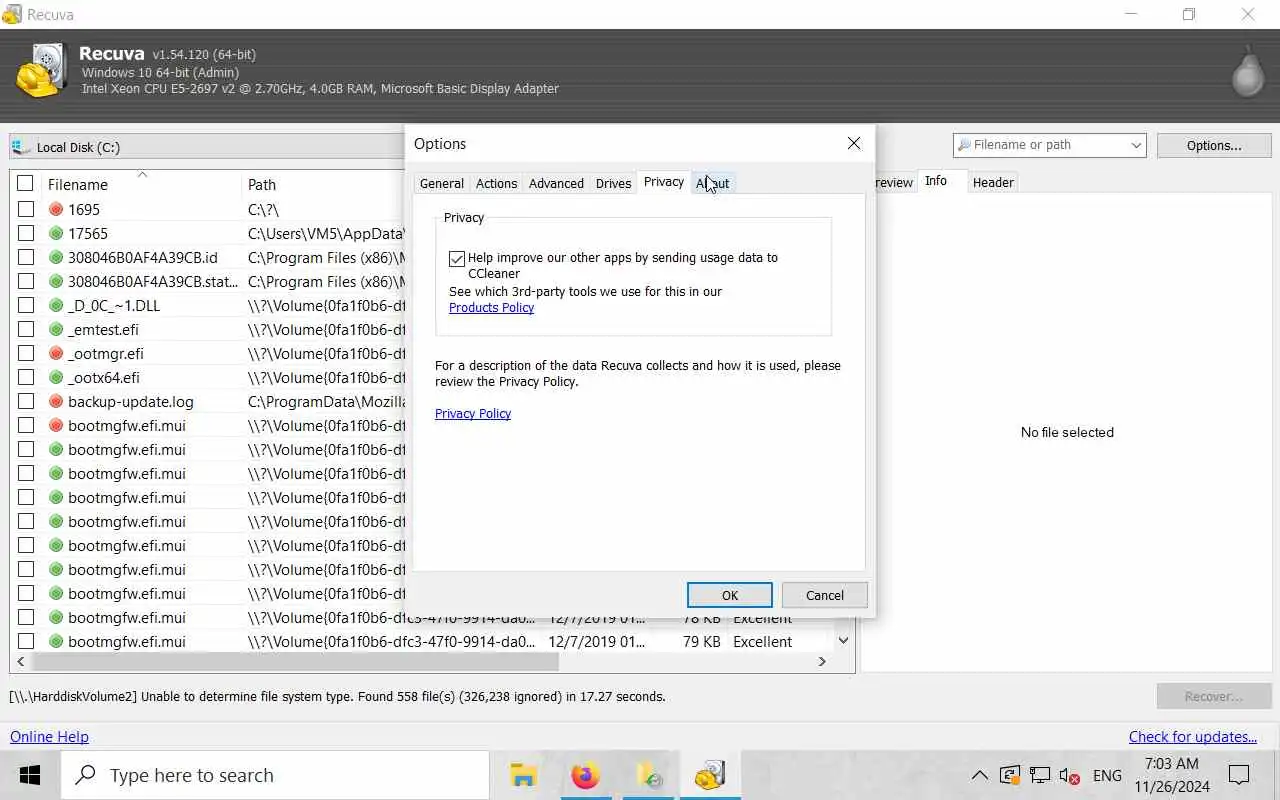Click the ENG language indicator
This screenshot has width=1280, height=800.
[1107, 775]
